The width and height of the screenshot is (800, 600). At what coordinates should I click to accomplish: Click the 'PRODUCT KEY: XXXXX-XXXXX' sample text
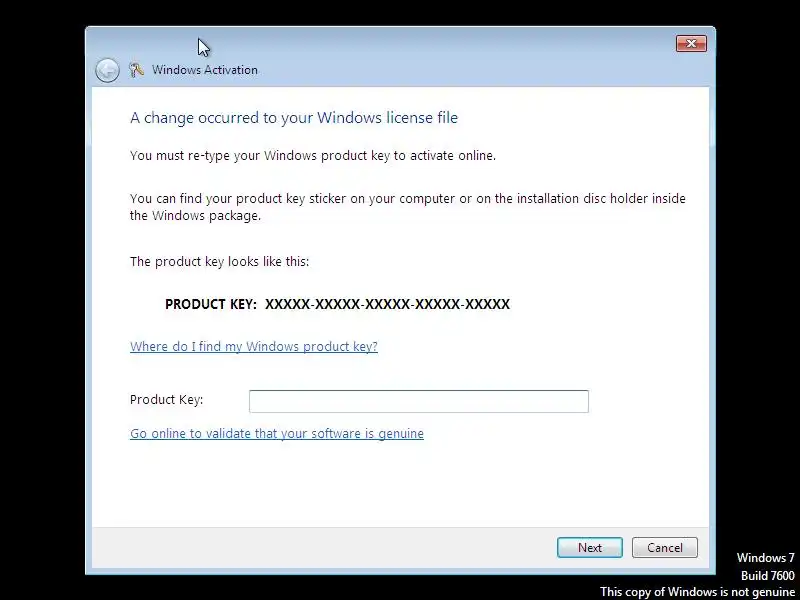(x=337, y=304)
